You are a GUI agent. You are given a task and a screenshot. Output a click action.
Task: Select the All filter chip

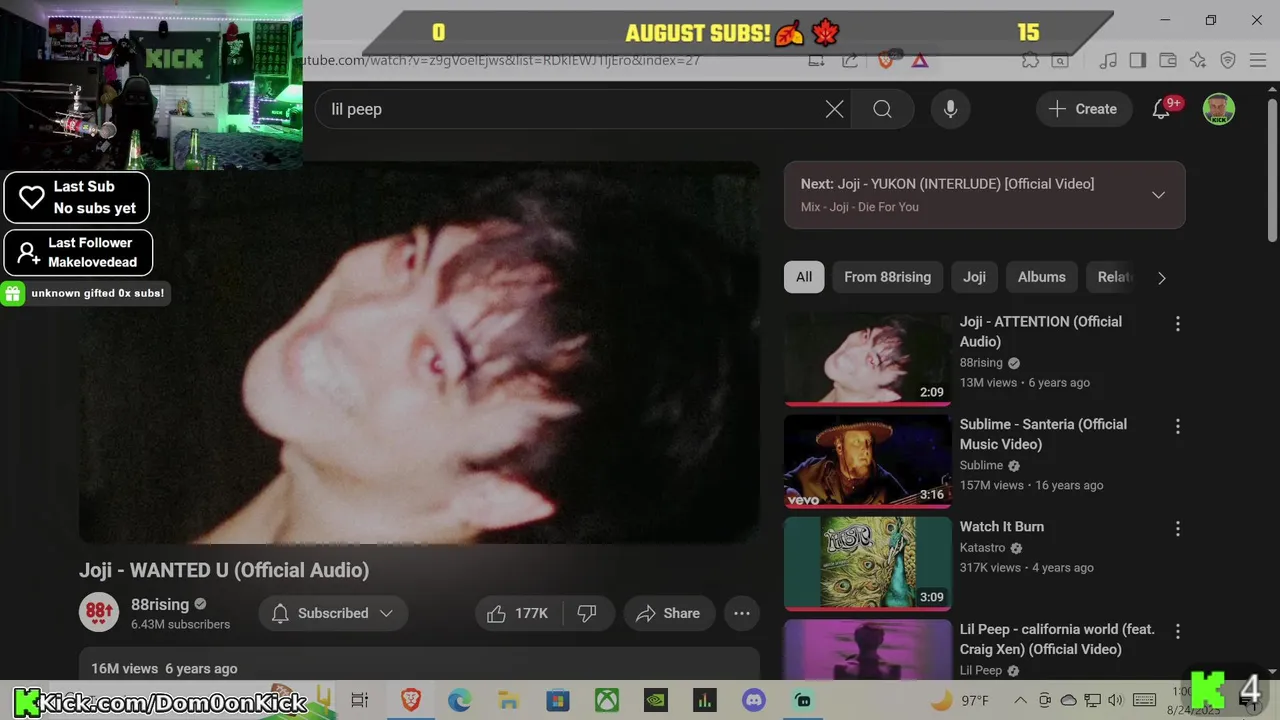[x=804, y=277]
